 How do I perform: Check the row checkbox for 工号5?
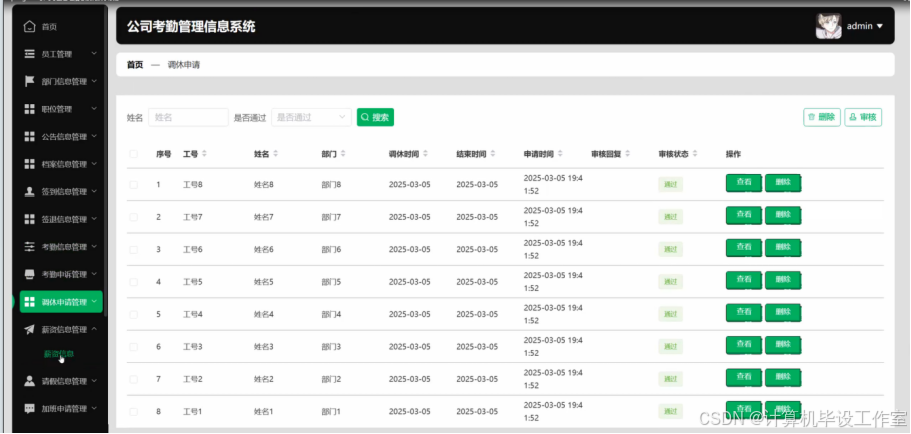(x=134, y=282)
